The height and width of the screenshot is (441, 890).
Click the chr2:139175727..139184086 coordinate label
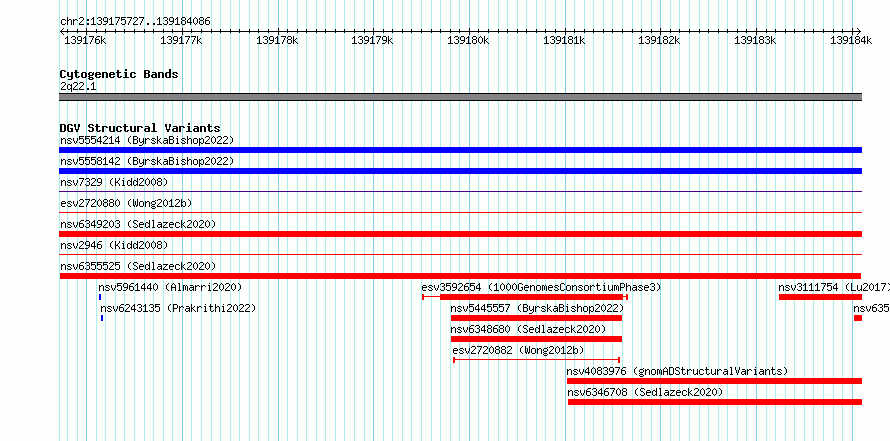pyautogui.click(x=135, y=22)
